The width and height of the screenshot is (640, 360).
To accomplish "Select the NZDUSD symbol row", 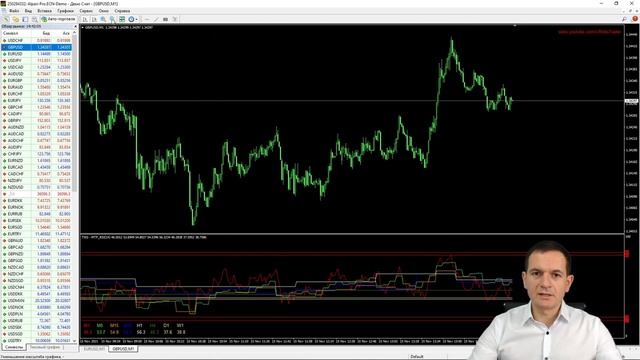I will (x=37, y=187).
